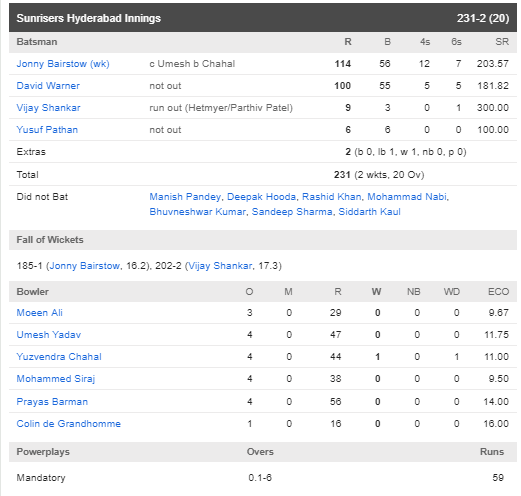Open Prayas Barman bowler profile
The width and height of the screenshot is (521, 496).
52,402
